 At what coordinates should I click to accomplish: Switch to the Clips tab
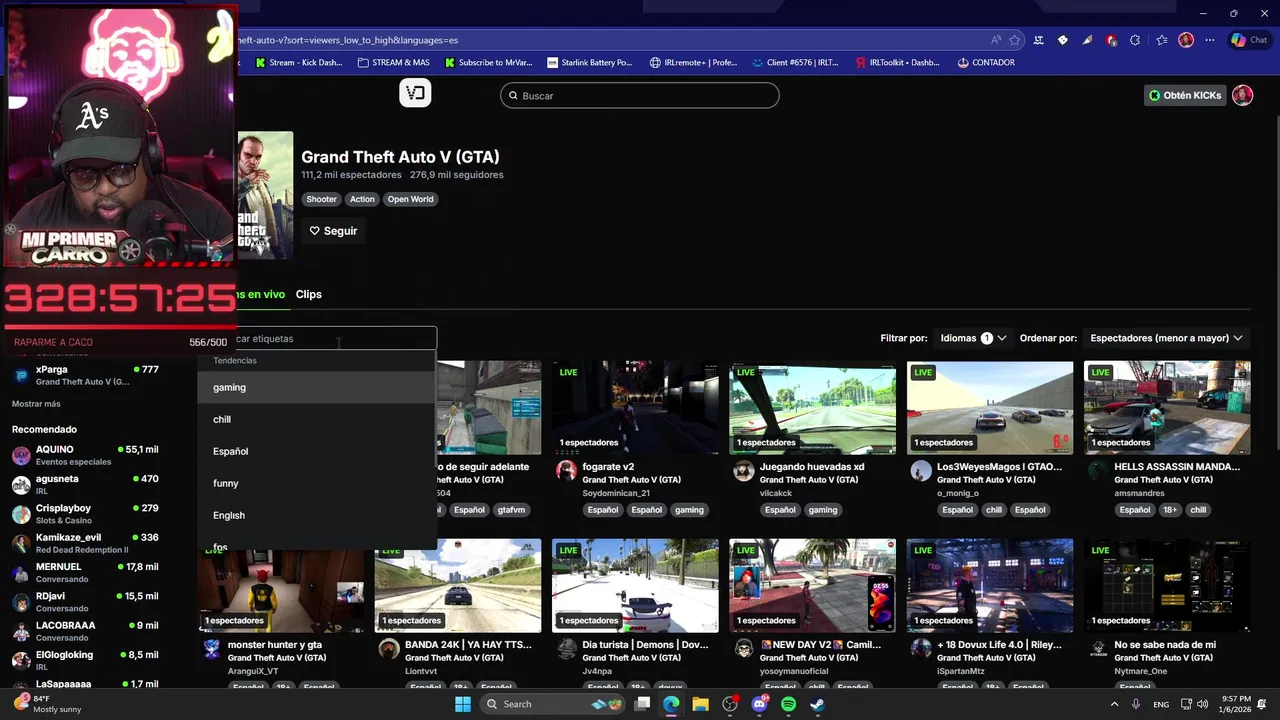pyautogui.click(x=308, y=294)
